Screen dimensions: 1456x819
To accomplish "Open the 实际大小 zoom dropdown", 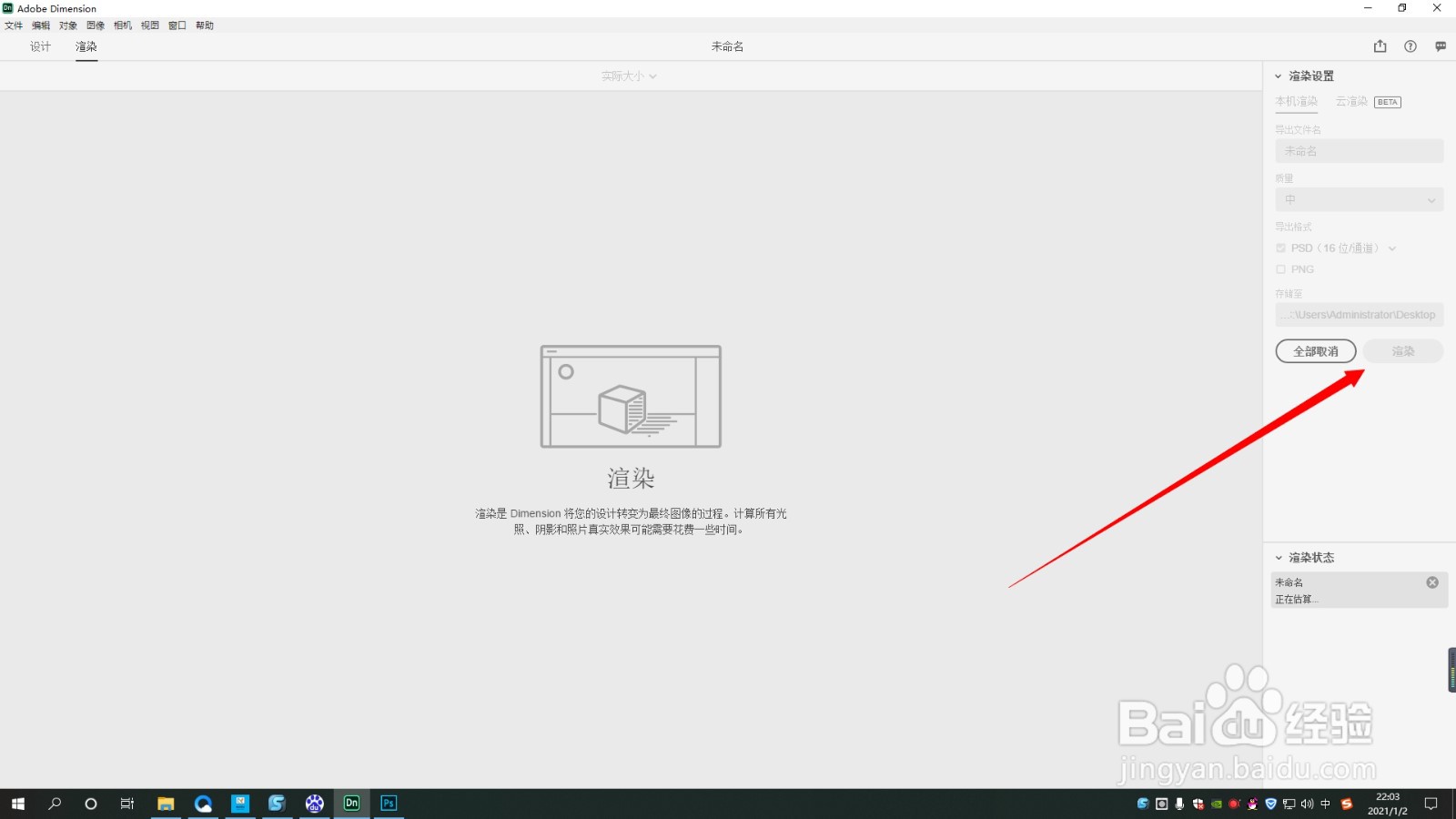I will [629, 76].
